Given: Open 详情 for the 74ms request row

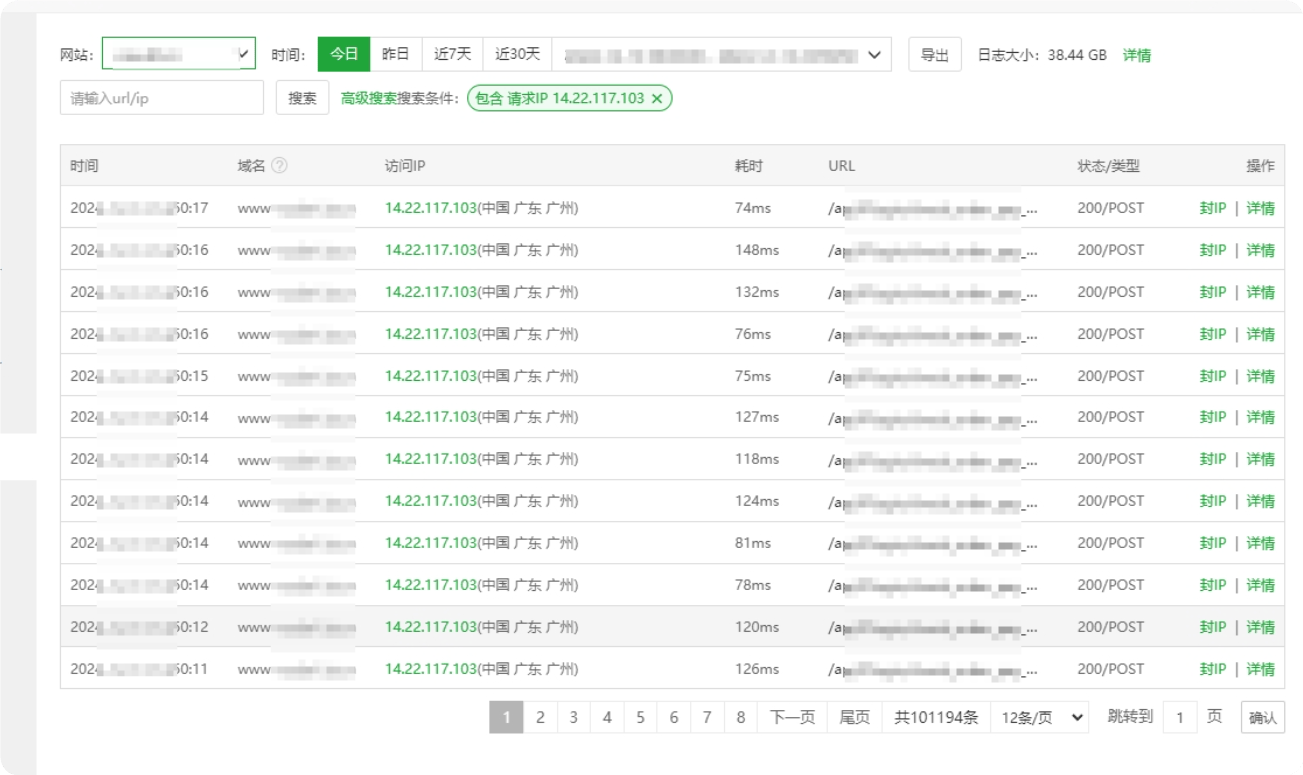Looking at the screenshot, I should [1260, 208].
